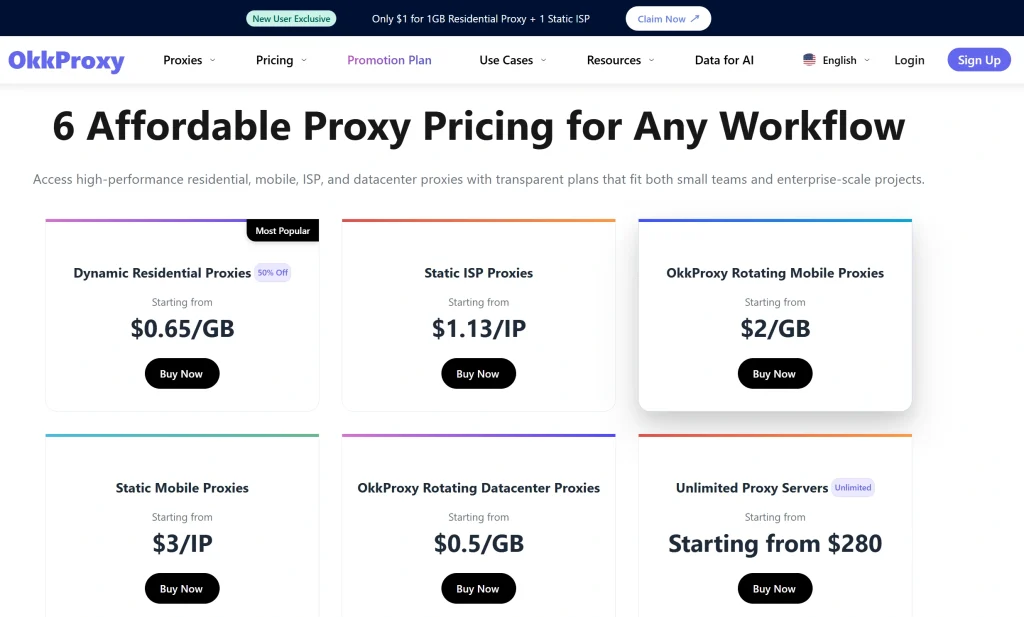Screen dimensions: 1024x617
Task: Click Buy Now for Unlimited Proxy Servers
Action: click(x=774, y=588)
